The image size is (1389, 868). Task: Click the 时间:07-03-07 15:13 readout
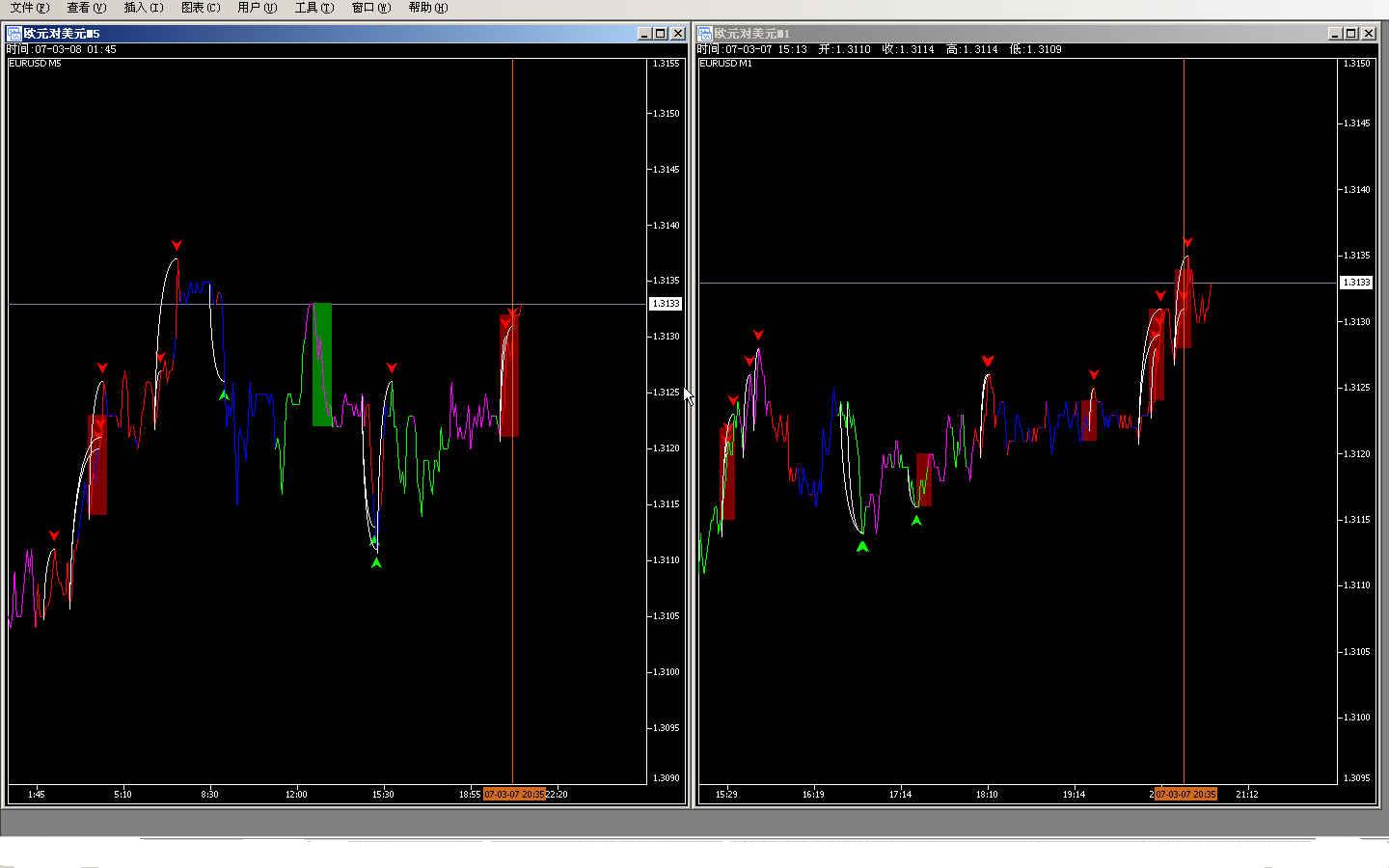(x=752, y=49)
